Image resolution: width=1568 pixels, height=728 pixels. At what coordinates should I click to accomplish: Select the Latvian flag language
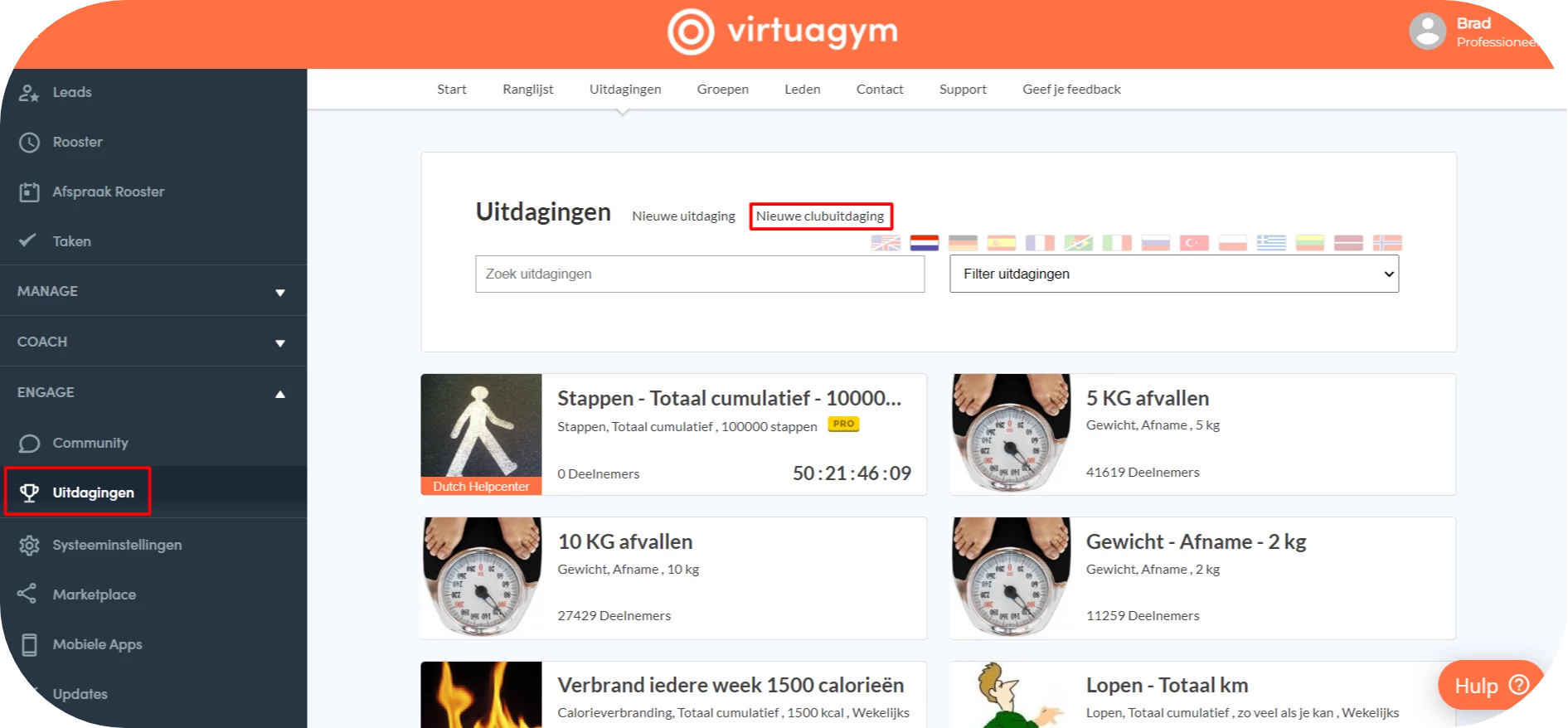pyautogui.click(x=1348, y=243)
